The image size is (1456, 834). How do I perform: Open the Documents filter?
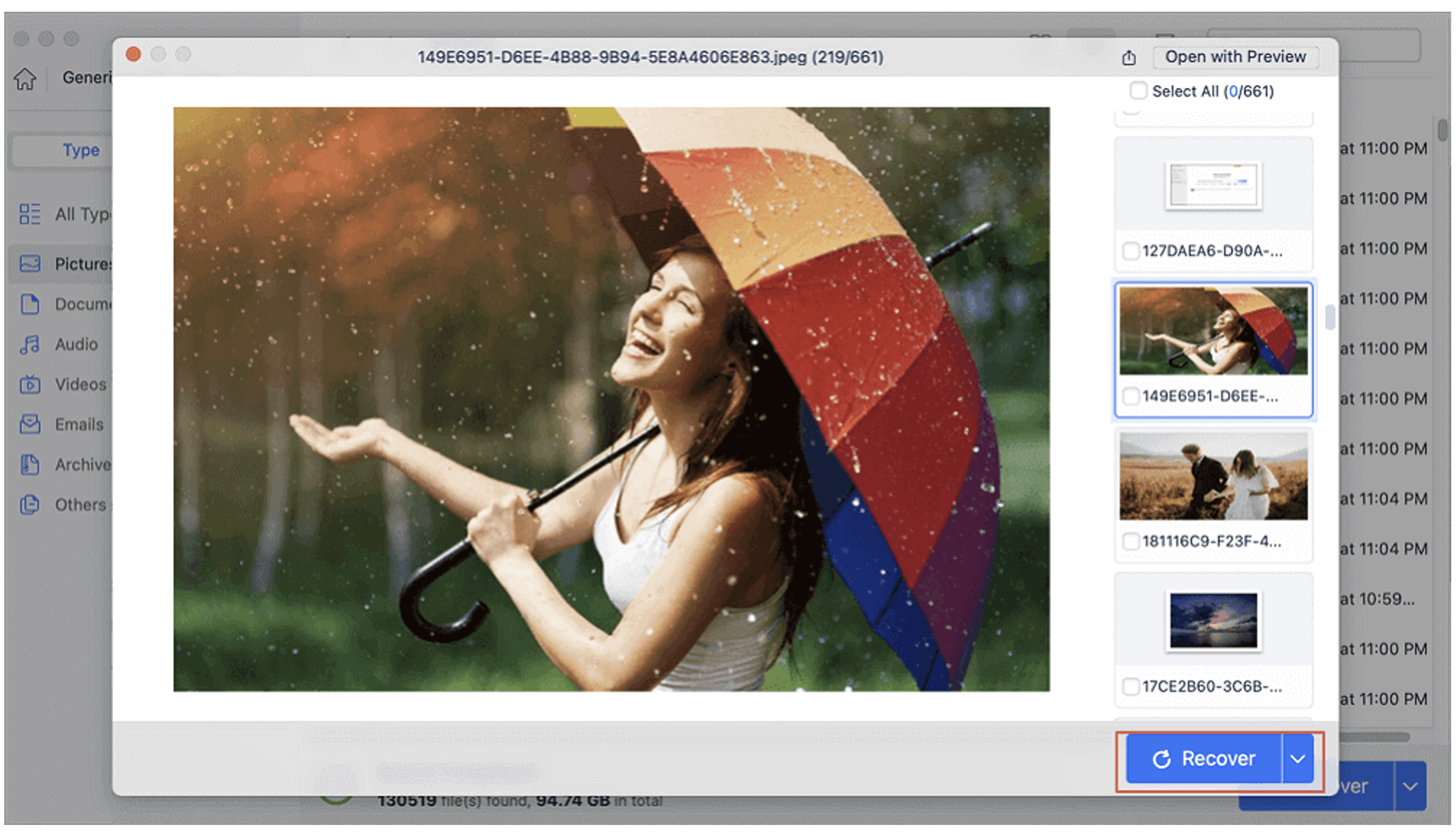[30, 304]
